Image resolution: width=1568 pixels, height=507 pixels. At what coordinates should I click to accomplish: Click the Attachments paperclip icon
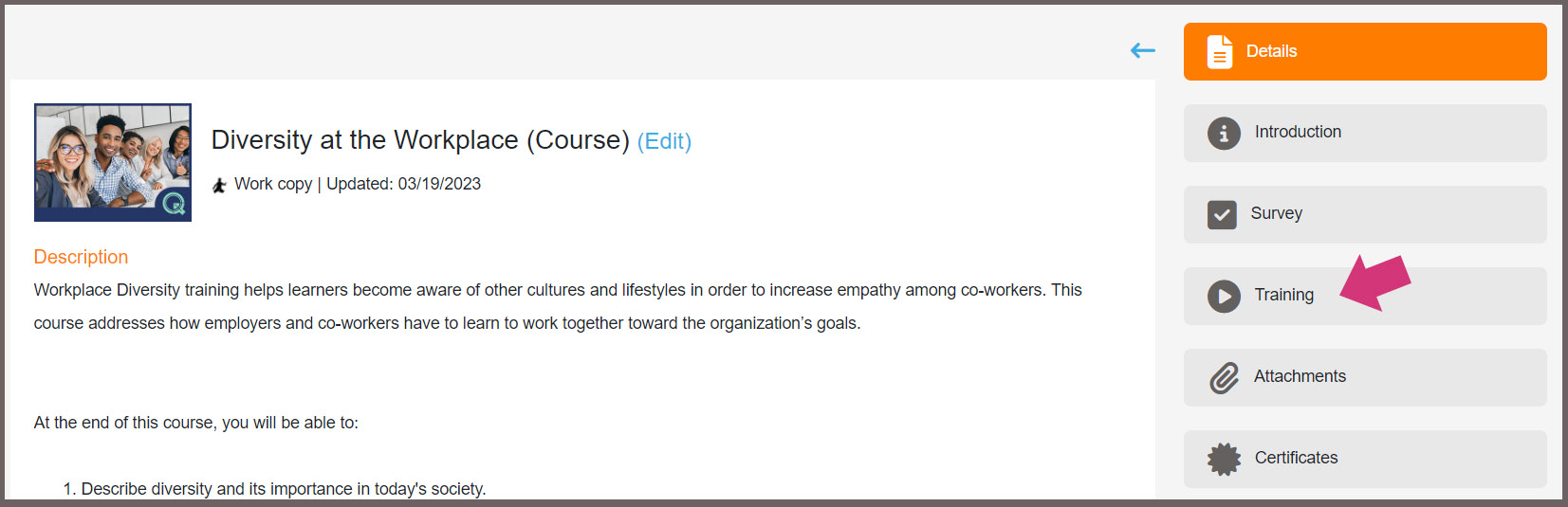(1224, 378)
